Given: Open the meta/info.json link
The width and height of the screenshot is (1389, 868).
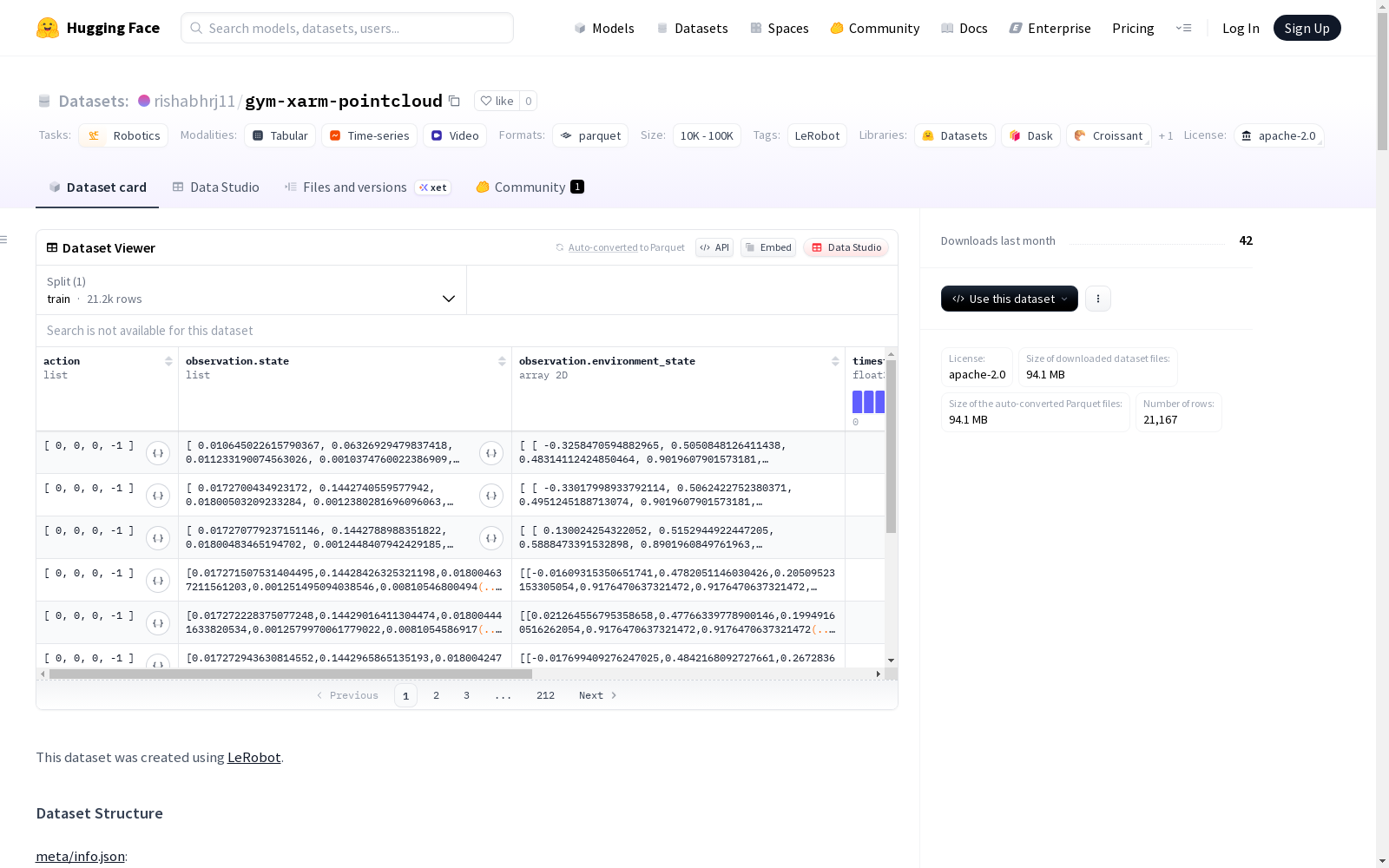Looking at the screenshot, I should (80, 856).
